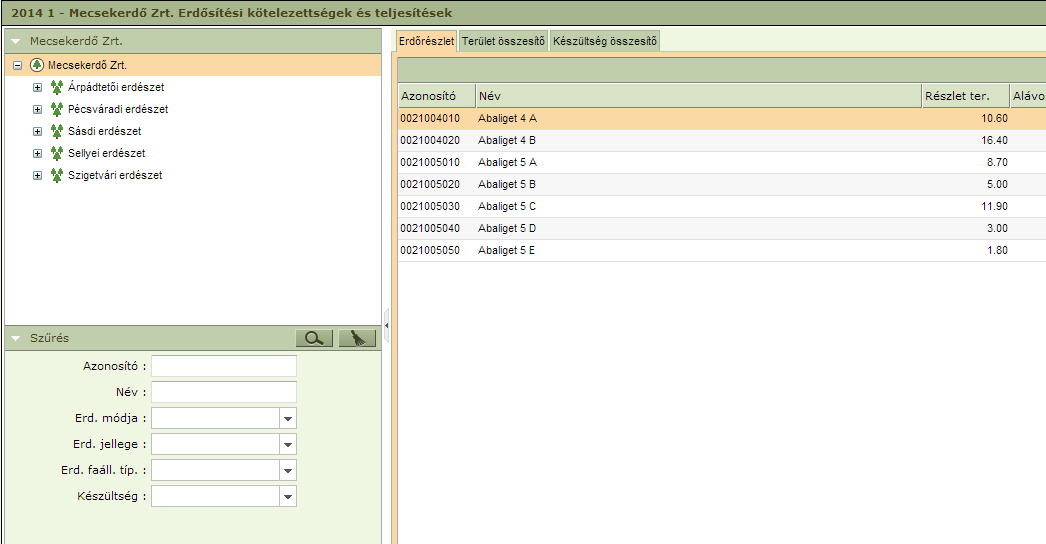Expand the Szigetvári erdészet node
Image resolution: width=1046 pixels, height=544 pixels.
click(37, 176)
